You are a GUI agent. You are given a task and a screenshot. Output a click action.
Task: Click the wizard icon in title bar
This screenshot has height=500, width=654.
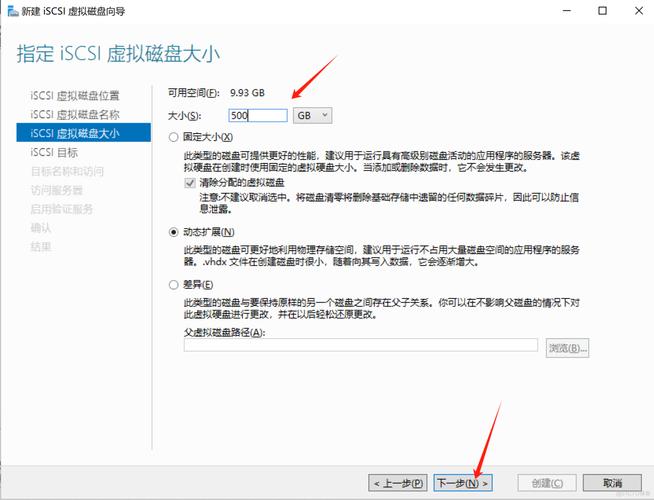click(x=13, y=10)
